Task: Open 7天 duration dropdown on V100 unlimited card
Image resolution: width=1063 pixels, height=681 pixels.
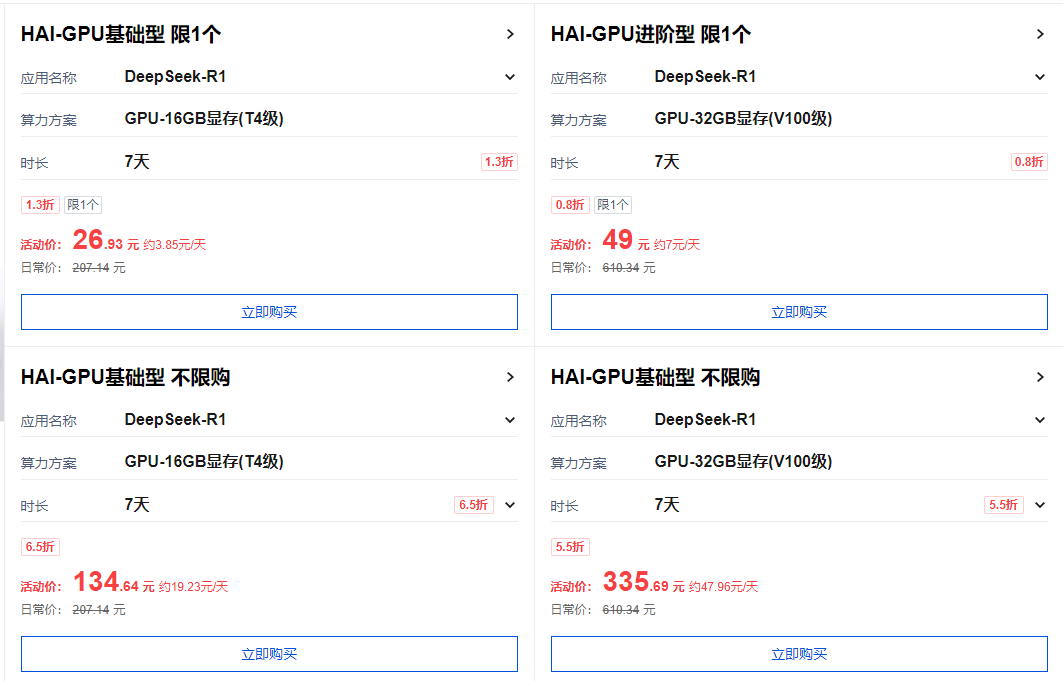Action: pos(1040,505)
